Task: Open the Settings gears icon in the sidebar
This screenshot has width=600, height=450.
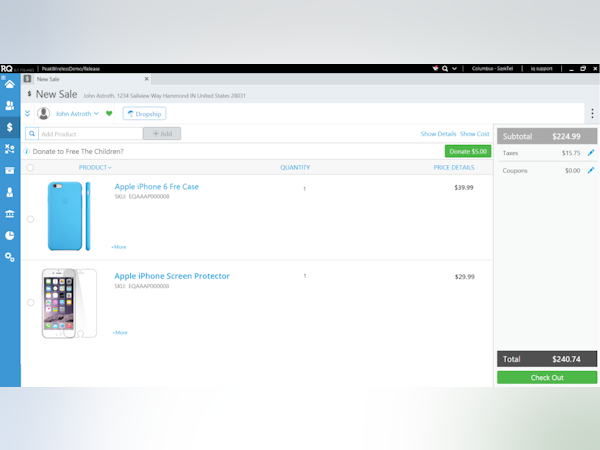Action: coord(10,257)
